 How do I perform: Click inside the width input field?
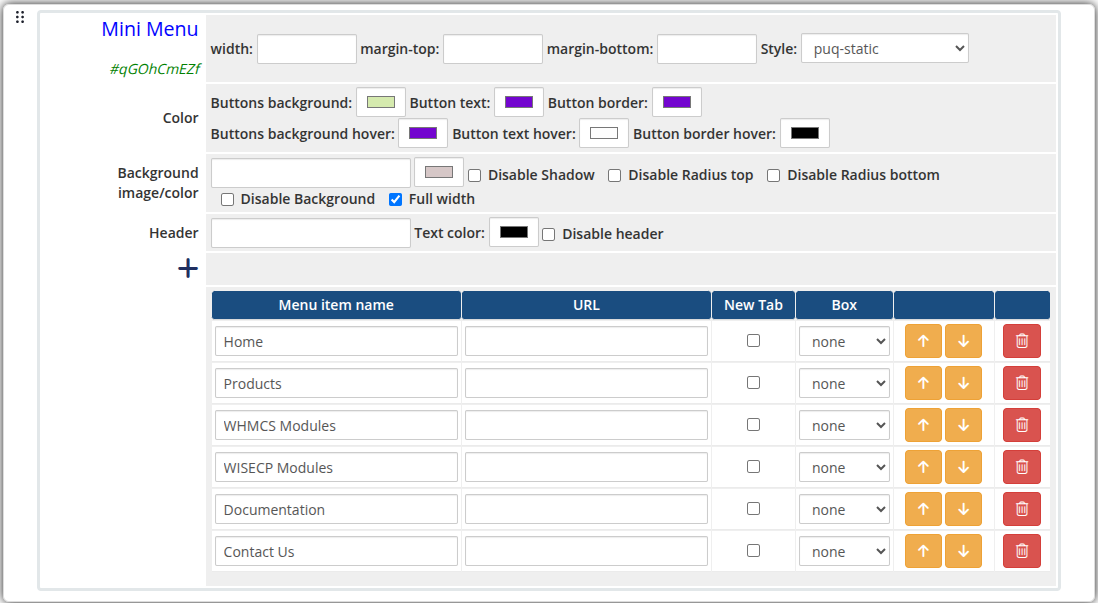click(x=306, y=48)
